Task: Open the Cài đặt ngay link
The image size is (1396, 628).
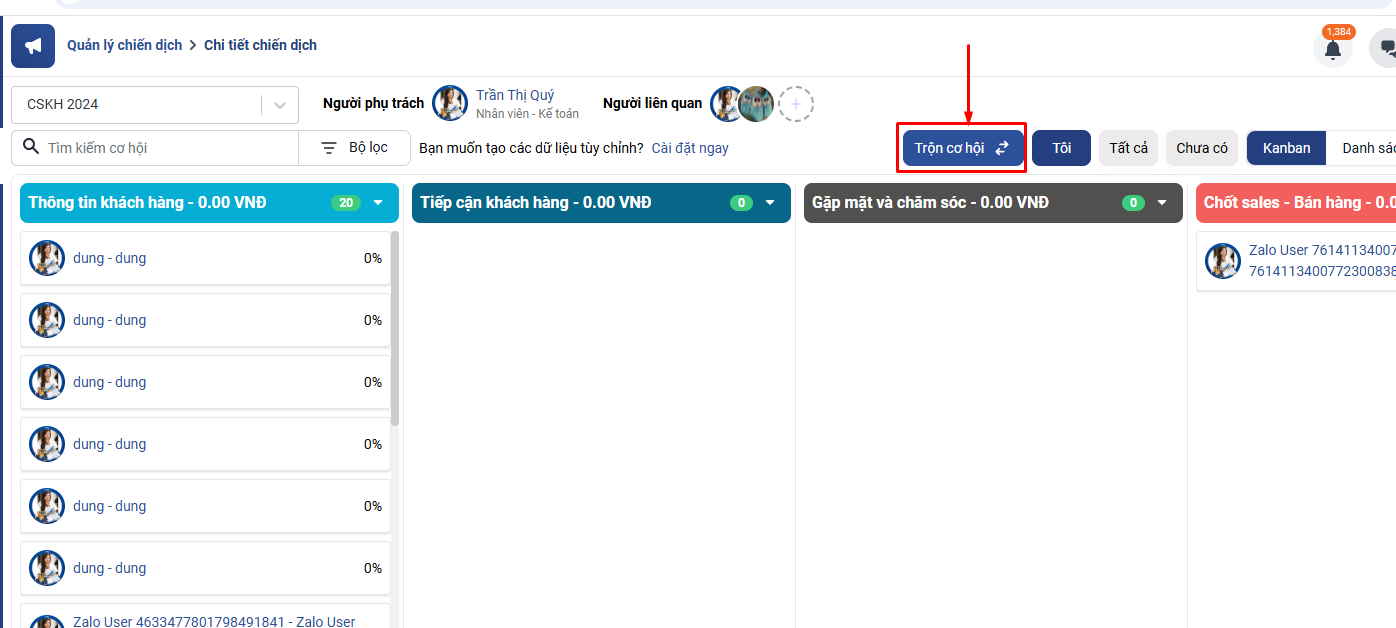Action: pyautogui.click(x=690, y=148)
